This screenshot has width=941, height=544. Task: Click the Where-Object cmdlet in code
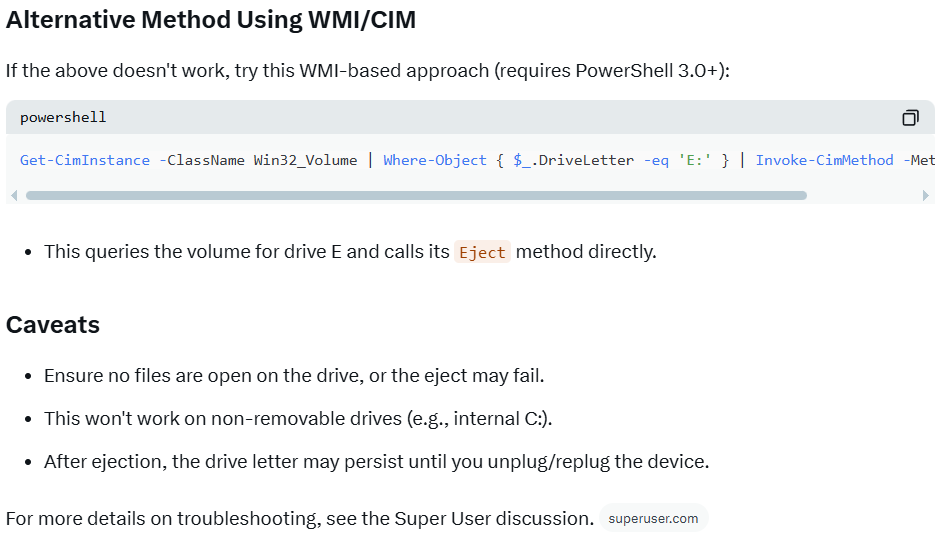pos(435,160)
